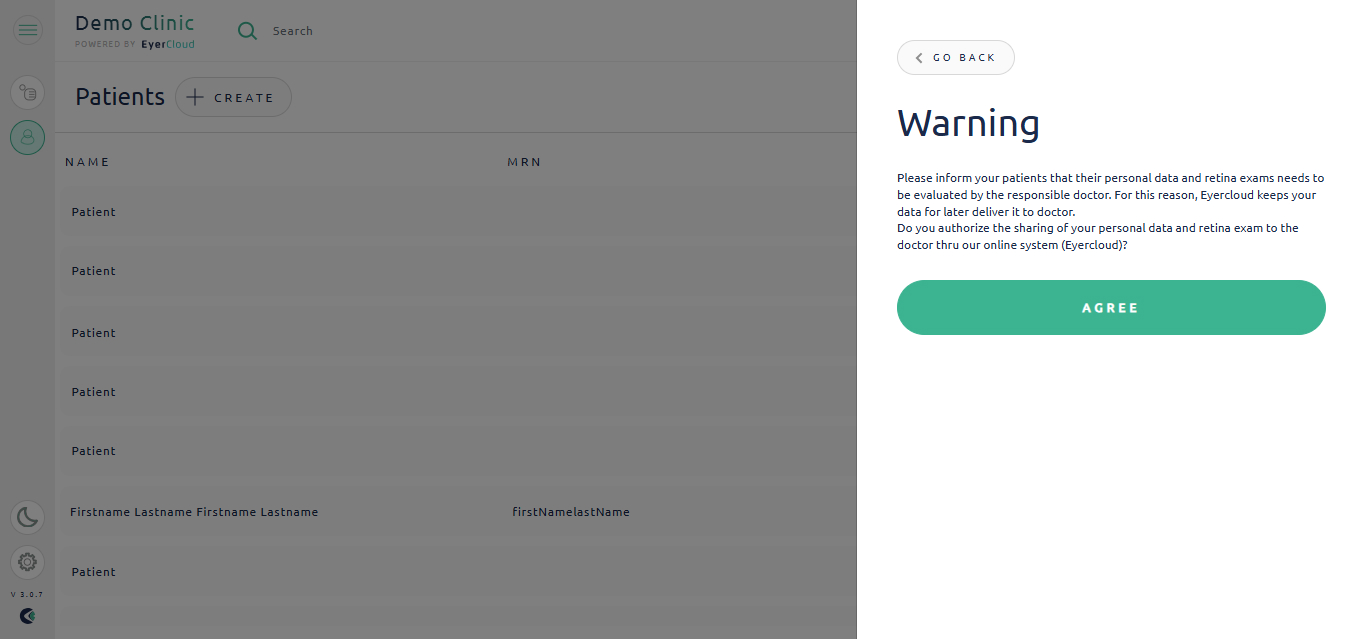Image resolution: width=1366 pixels, height=639 pixels.
Task: Toggle dark mode moon icon
Action: [x=27, y=517]
